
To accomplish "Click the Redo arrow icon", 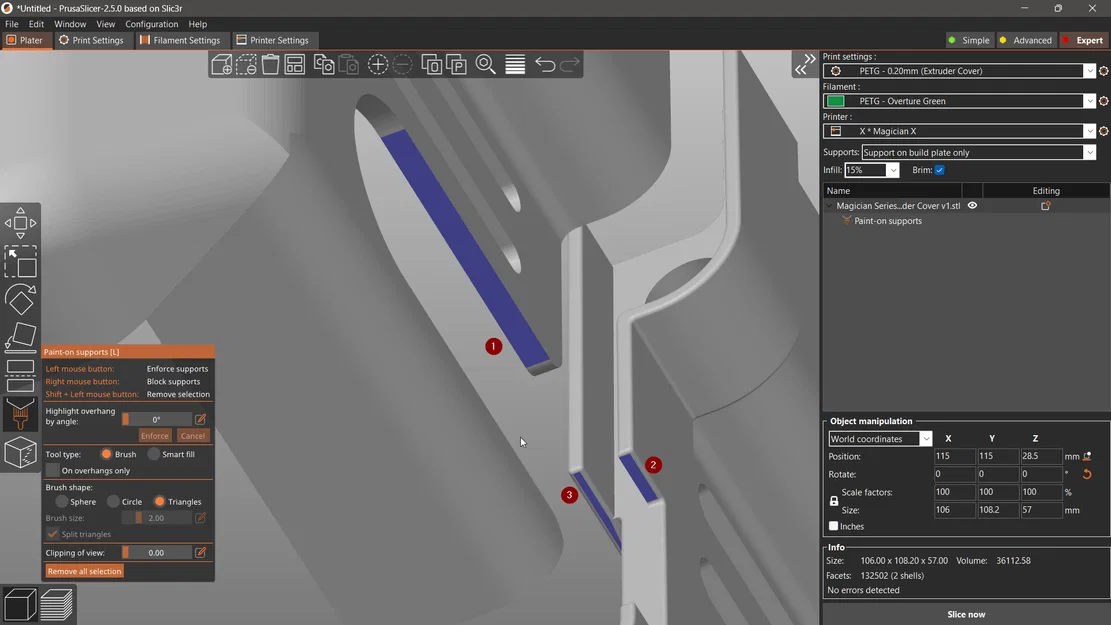I will pyautogui.click(x=570, y=64).
